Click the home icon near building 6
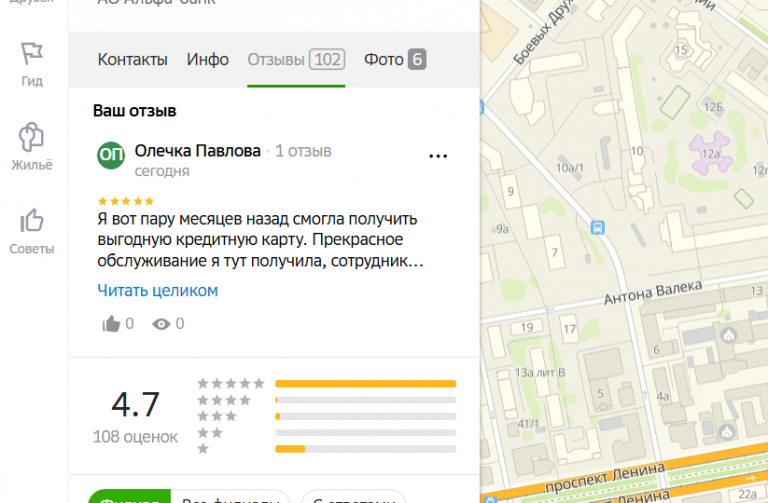 (729, 335)
